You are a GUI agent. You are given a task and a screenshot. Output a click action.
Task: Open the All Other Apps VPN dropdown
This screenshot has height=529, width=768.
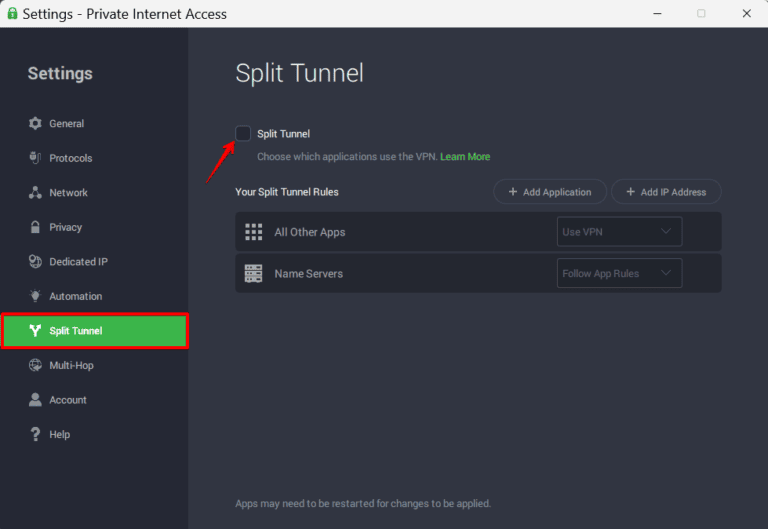619,232
